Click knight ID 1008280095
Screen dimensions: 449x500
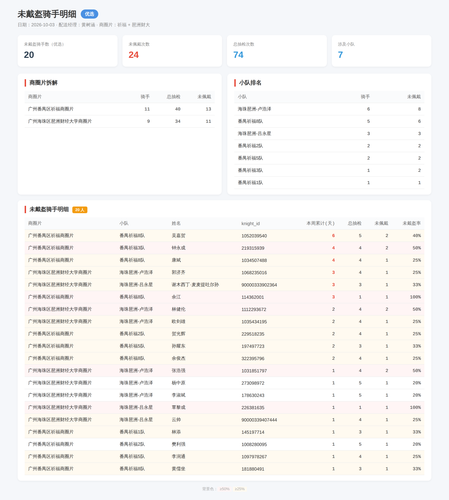click(x=254, y=445)
